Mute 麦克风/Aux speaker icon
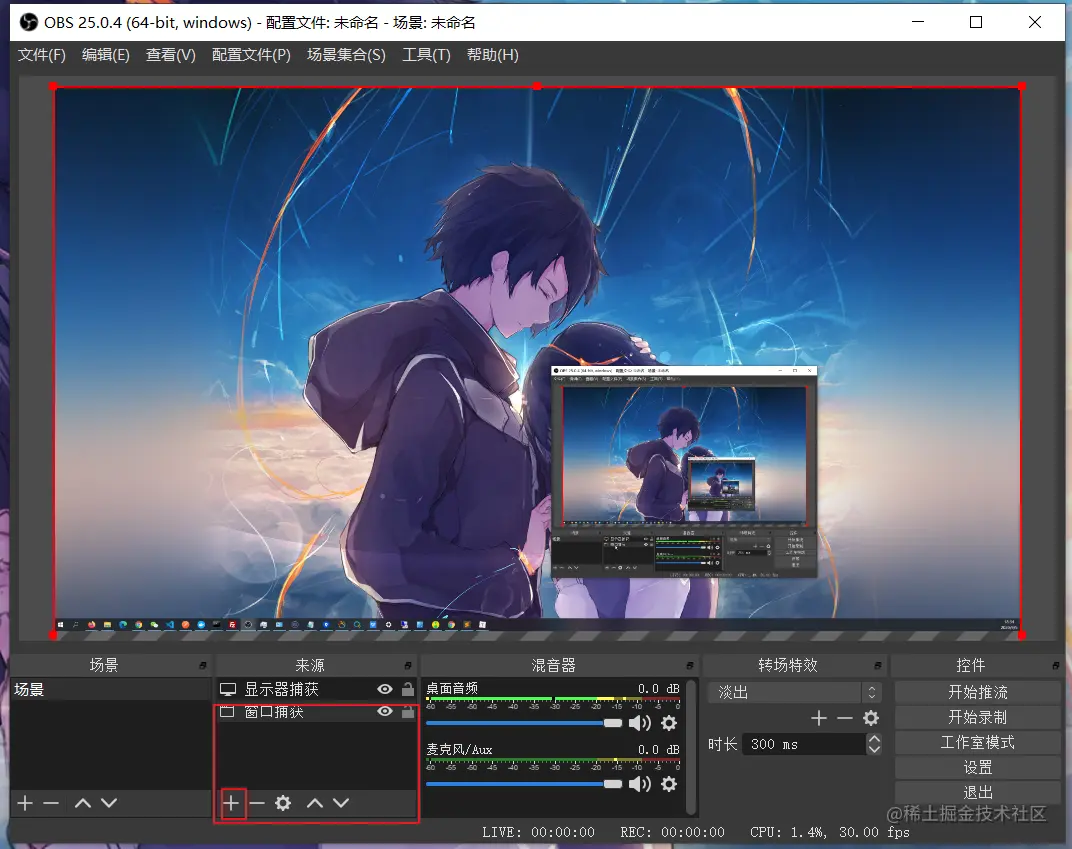The height and width of the screenshot is (849, 1072). click(x=640, y=784)
